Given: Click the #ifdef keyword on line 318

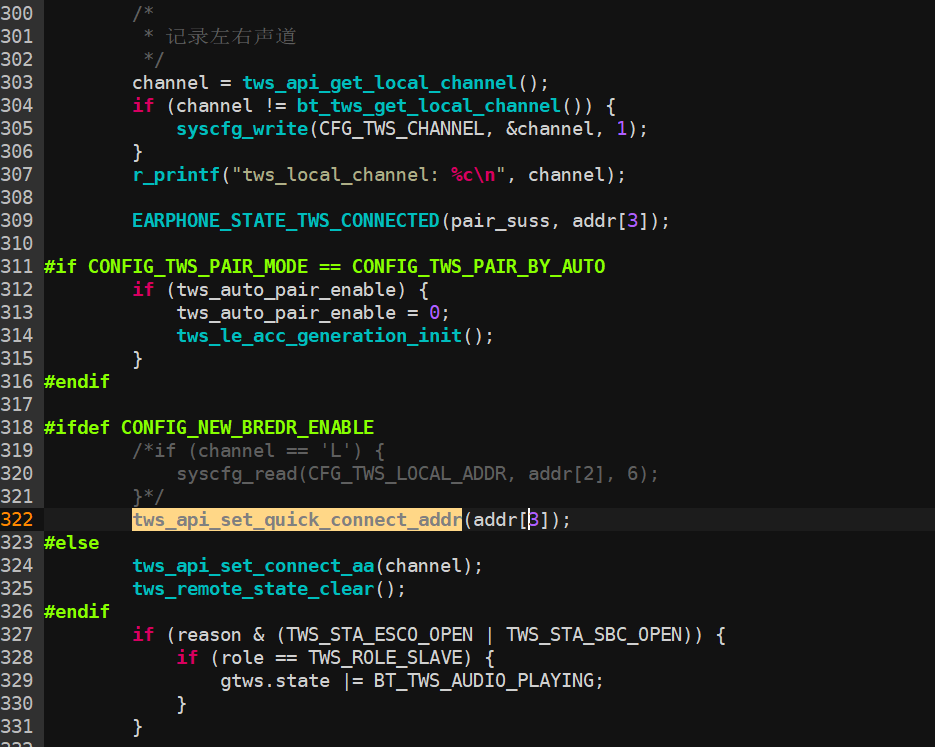Looking at the screenshot, I should (x=77, y=428).
